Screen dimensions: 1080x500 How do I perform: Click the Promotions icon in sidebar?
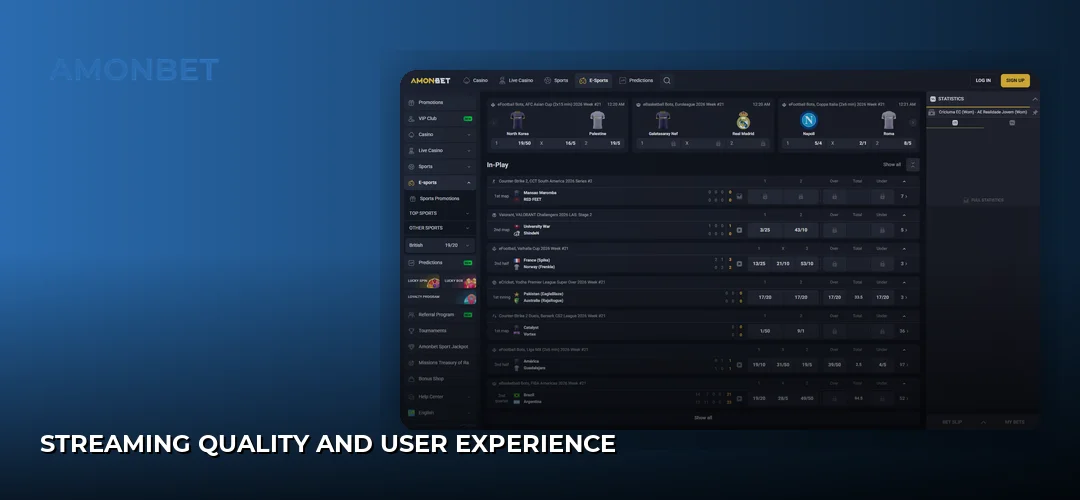point(411,103)
